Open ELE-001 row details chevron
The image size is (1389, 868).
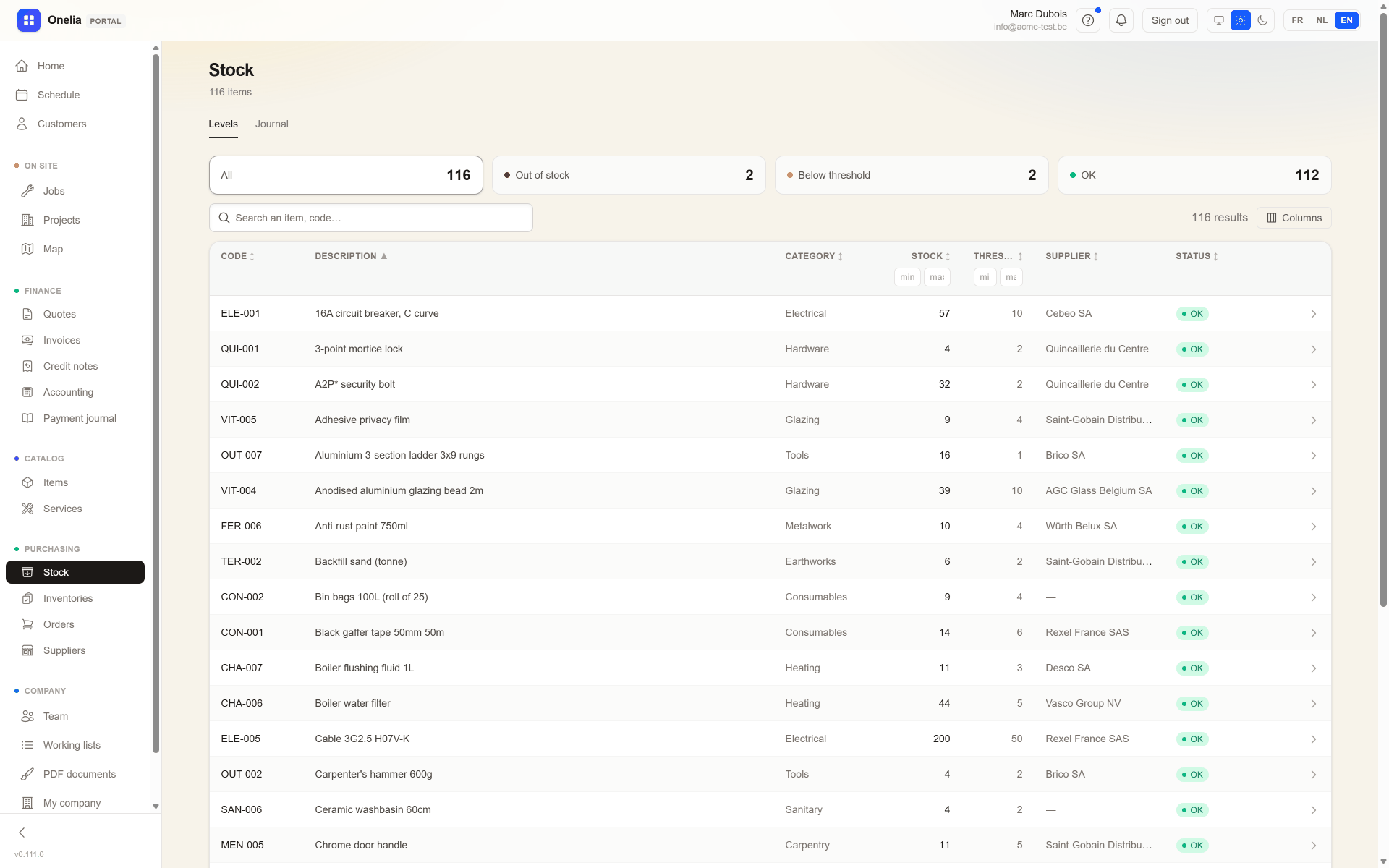coord(1313,314)
